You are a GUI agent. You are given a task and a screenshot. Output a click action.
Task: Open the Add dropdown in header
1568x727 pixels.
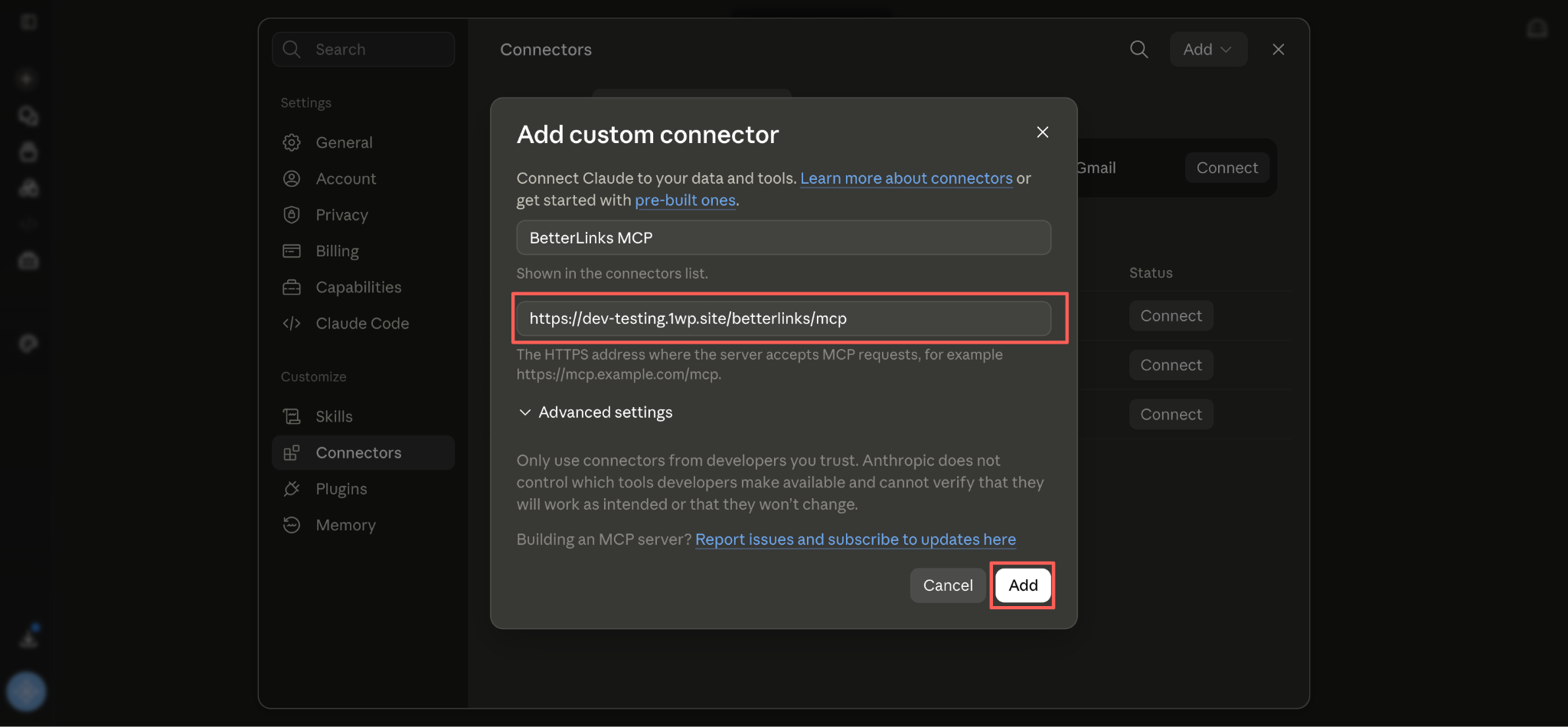pos(1208,50)
